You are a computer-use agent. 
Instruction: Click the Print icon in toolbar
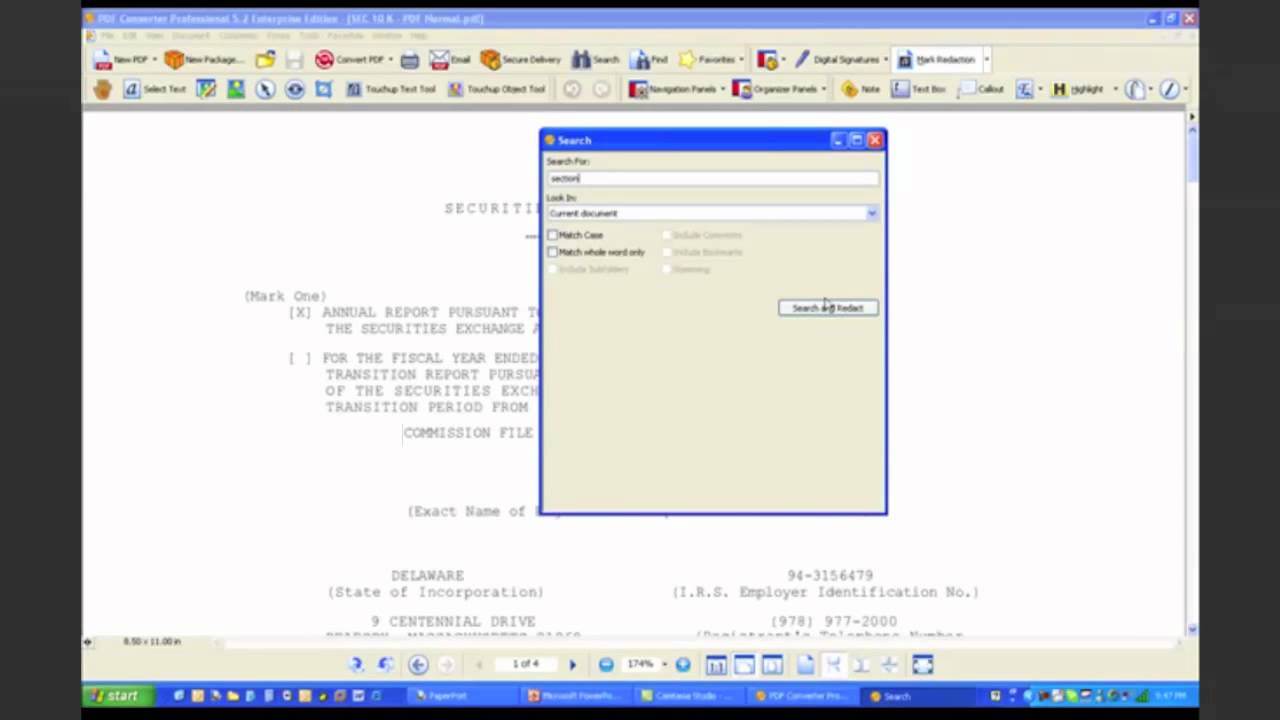410,60
